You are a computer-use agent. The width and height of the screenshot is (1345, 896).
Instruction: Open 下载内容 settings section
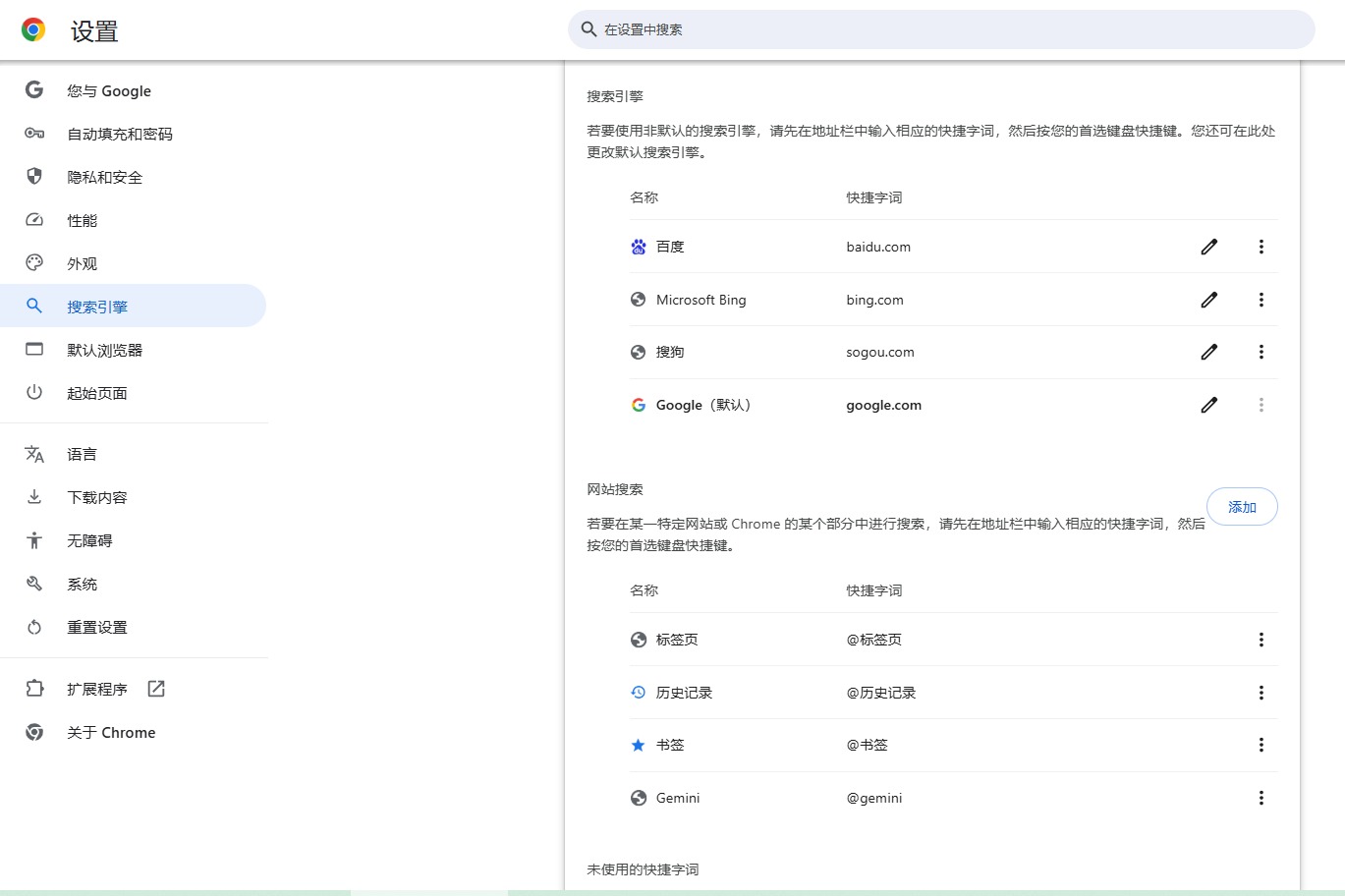[97, 497]
